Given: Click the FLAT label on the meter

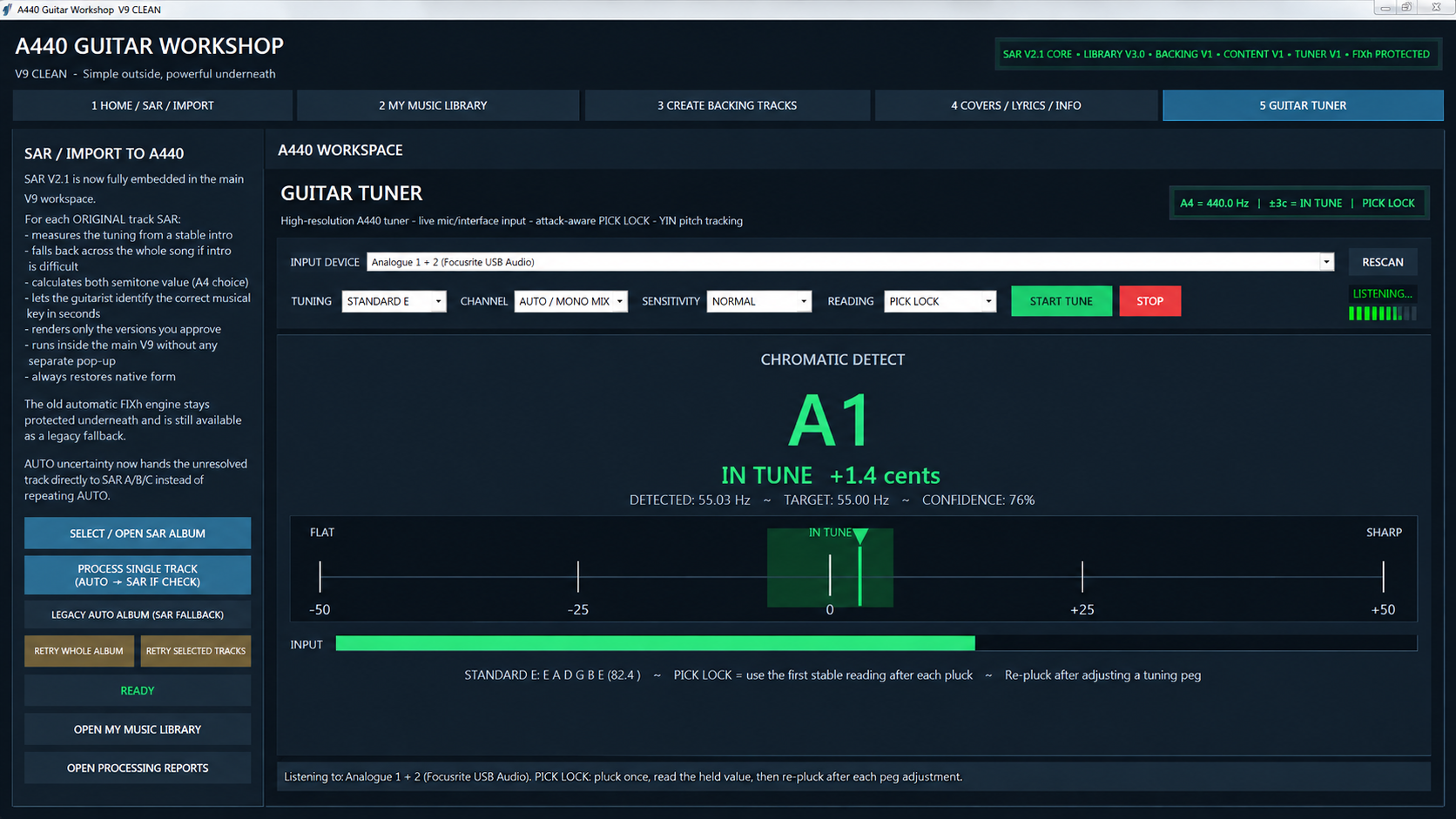Looking at the screenshot, I should click(x=322, y=532).
